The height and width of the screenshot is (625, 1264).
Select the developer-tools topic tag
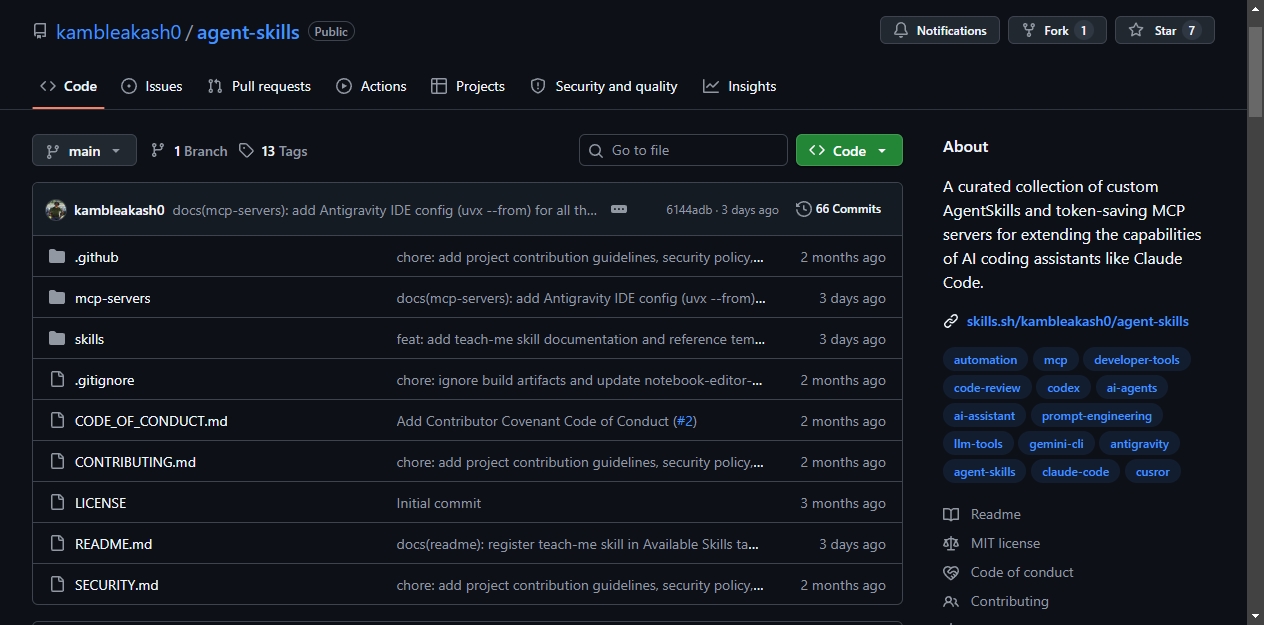1137,360
